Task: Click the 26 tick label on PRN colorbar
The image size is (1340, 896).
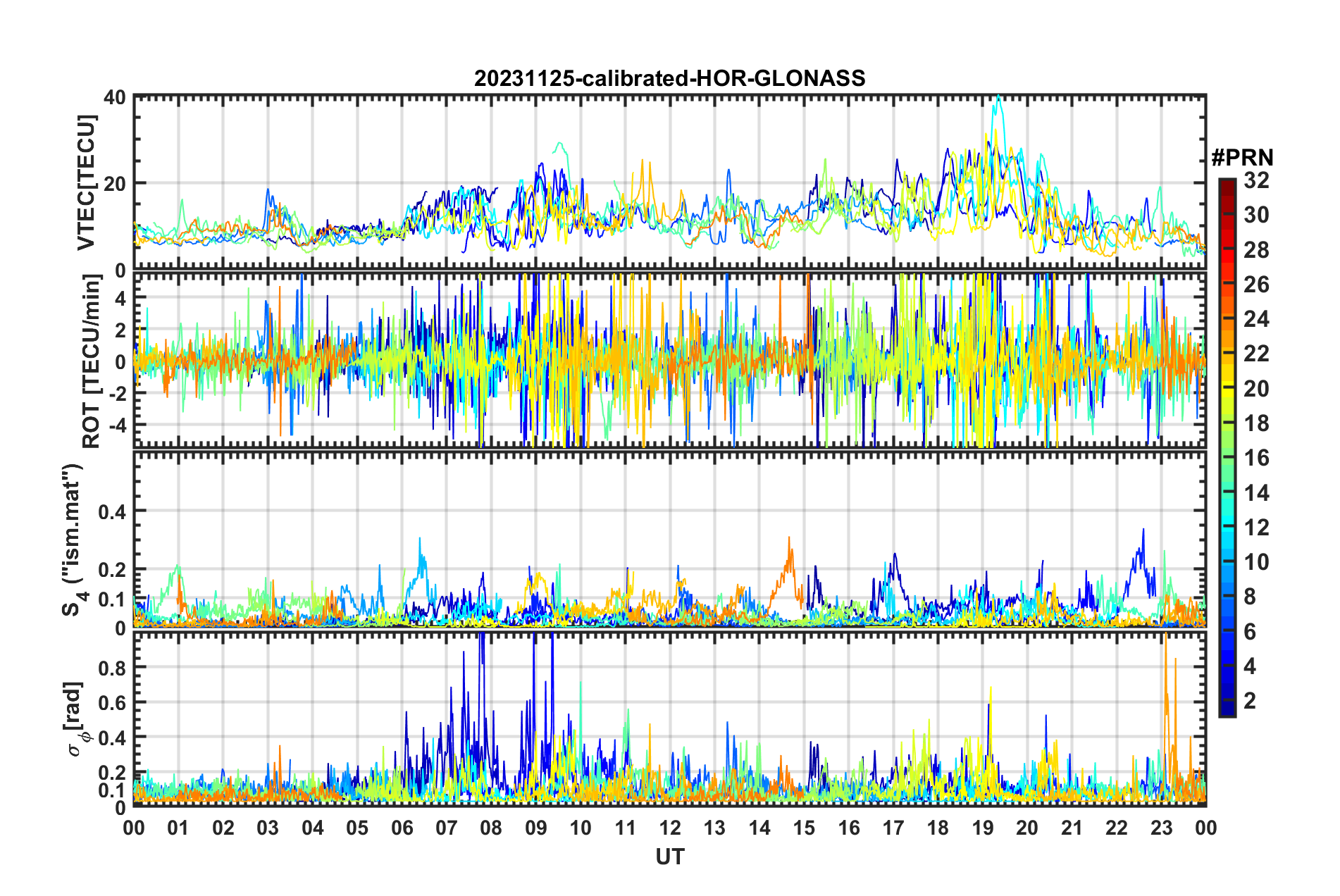Action: click(1256, 285)
